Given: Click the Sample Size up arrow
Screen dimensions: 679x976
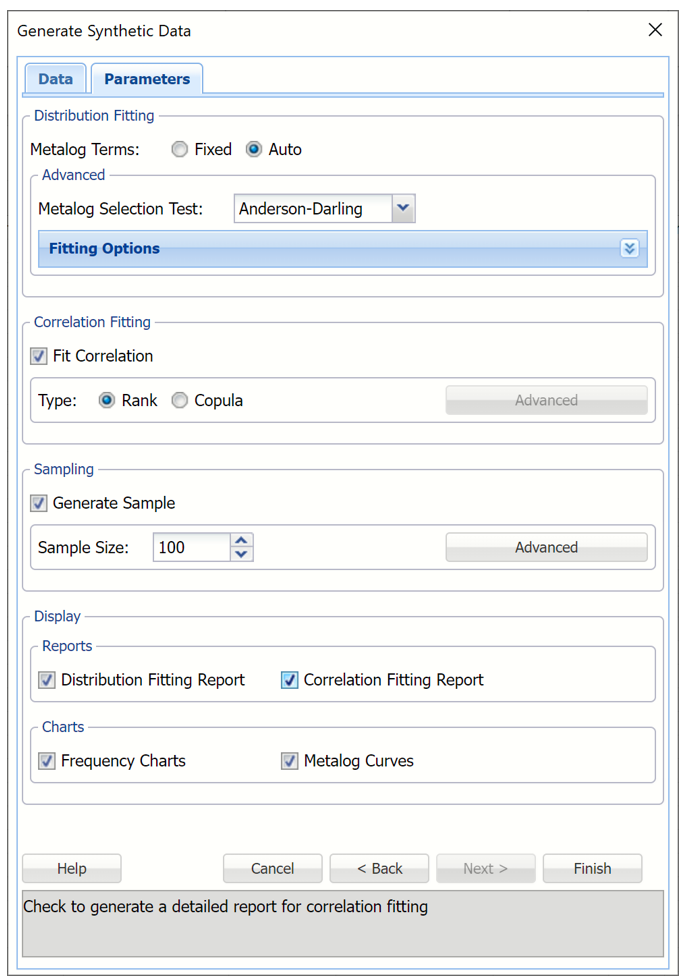Looking at the screenshot, I should point(241,541).
